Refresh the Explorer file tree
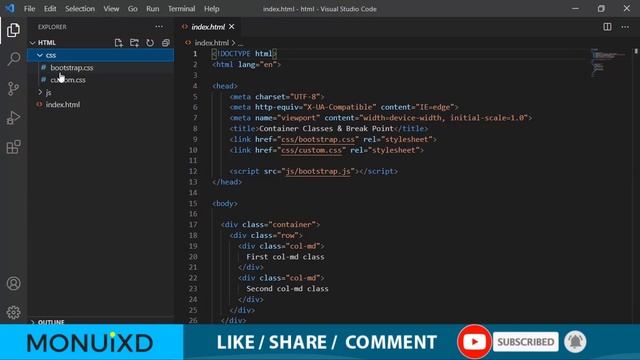Viewport: 640px width, 360px height. pyautogui.click(x=150, y=43)
